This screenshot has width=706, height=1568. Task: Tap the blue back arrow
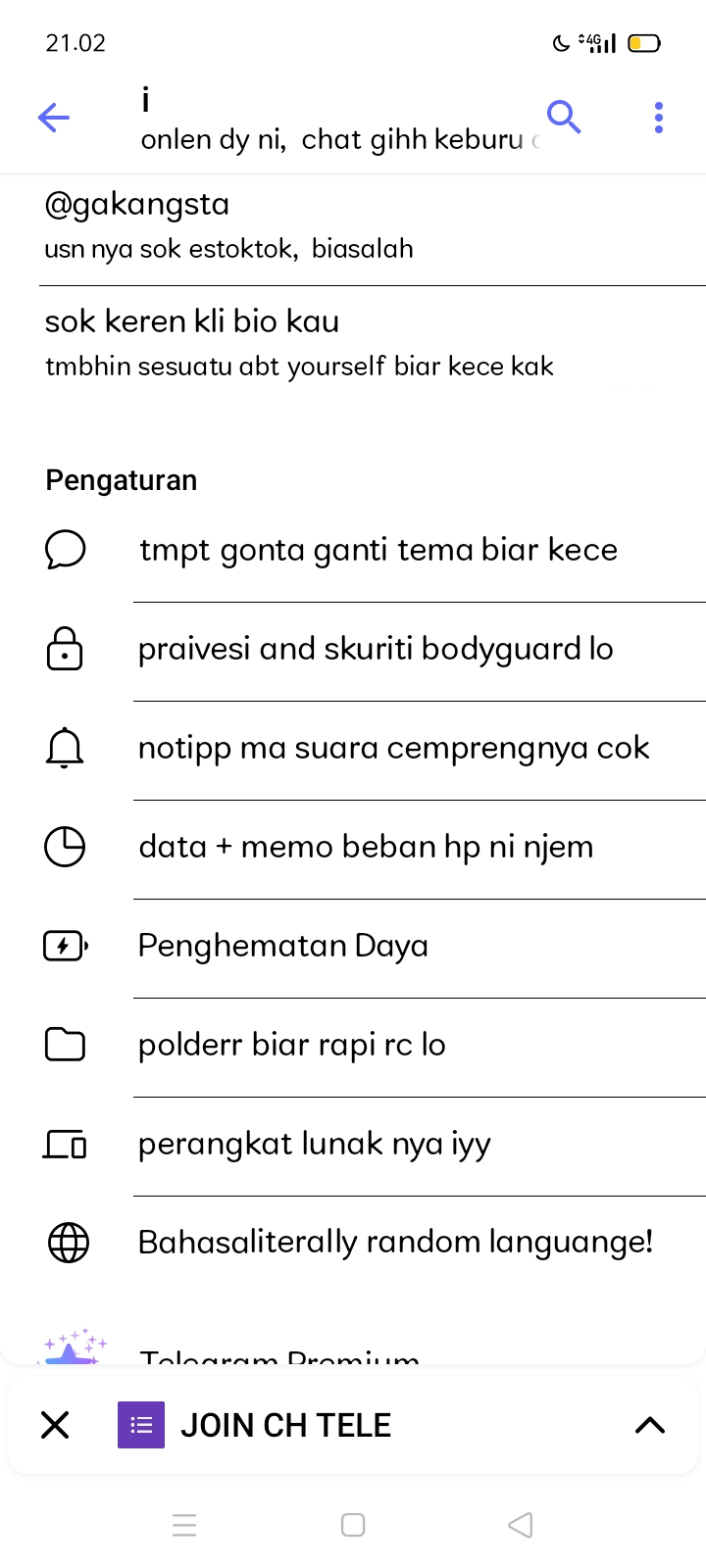click(x=54, y=119)
